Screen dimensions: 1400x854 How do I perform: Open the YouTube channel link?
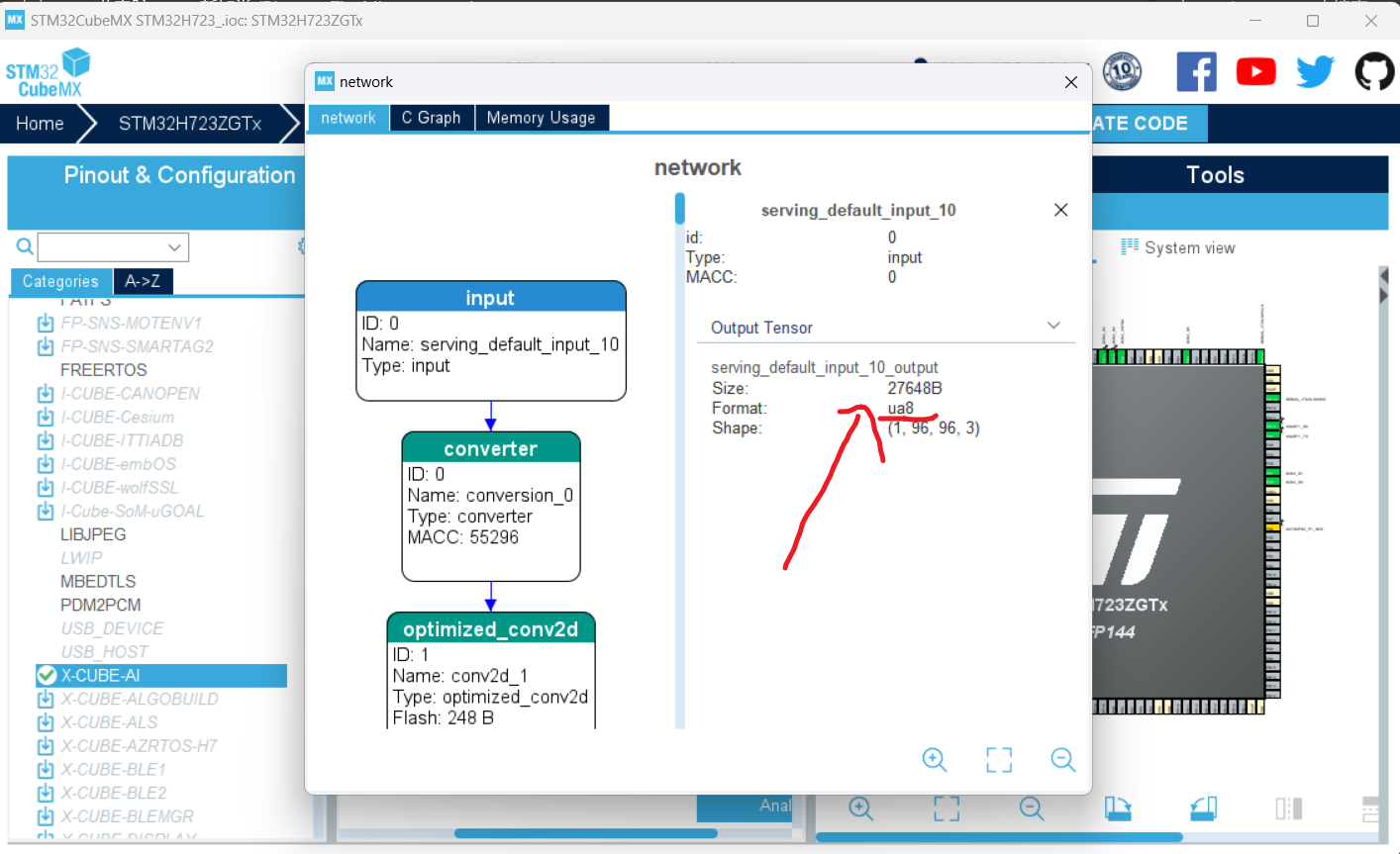(1255, 71)
